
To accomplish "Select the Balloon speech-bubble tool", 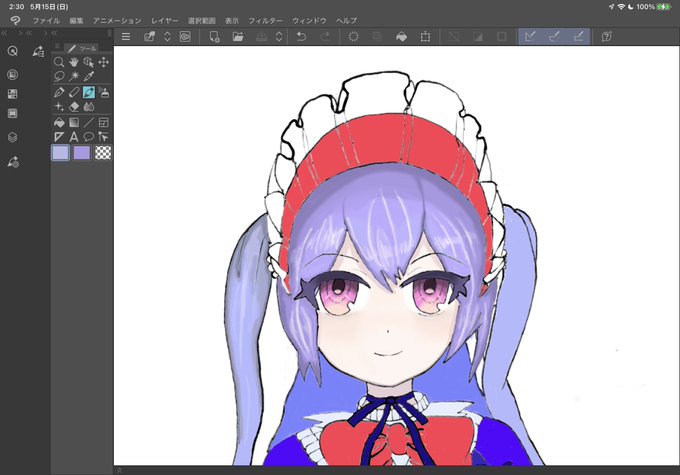I will [x=89, y=137].
